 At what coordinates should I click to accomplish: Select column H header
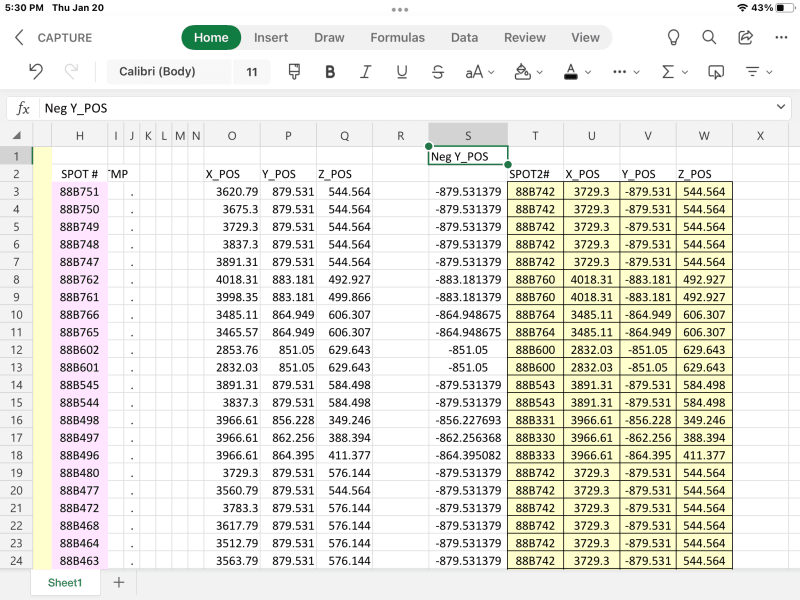pyautogui.click(x=80, y=136)
